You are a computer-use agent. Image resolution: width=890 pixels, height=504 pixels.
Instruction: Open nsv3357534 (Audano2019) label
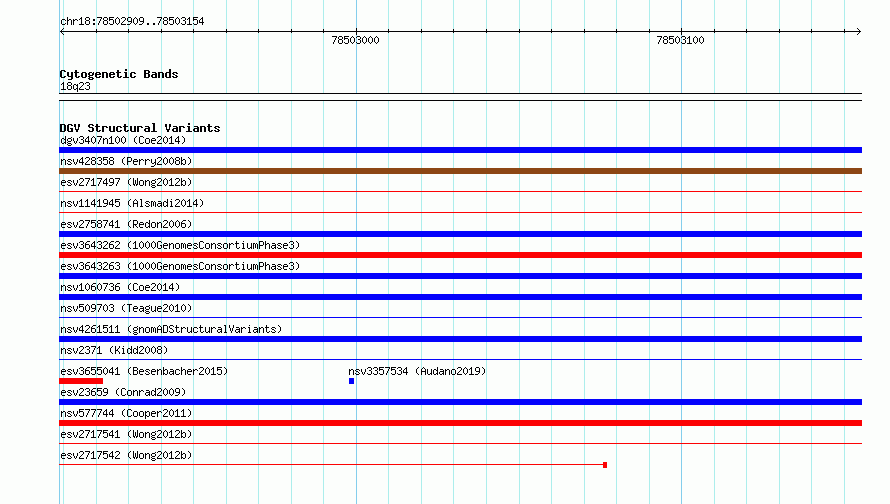pos(417,371)
